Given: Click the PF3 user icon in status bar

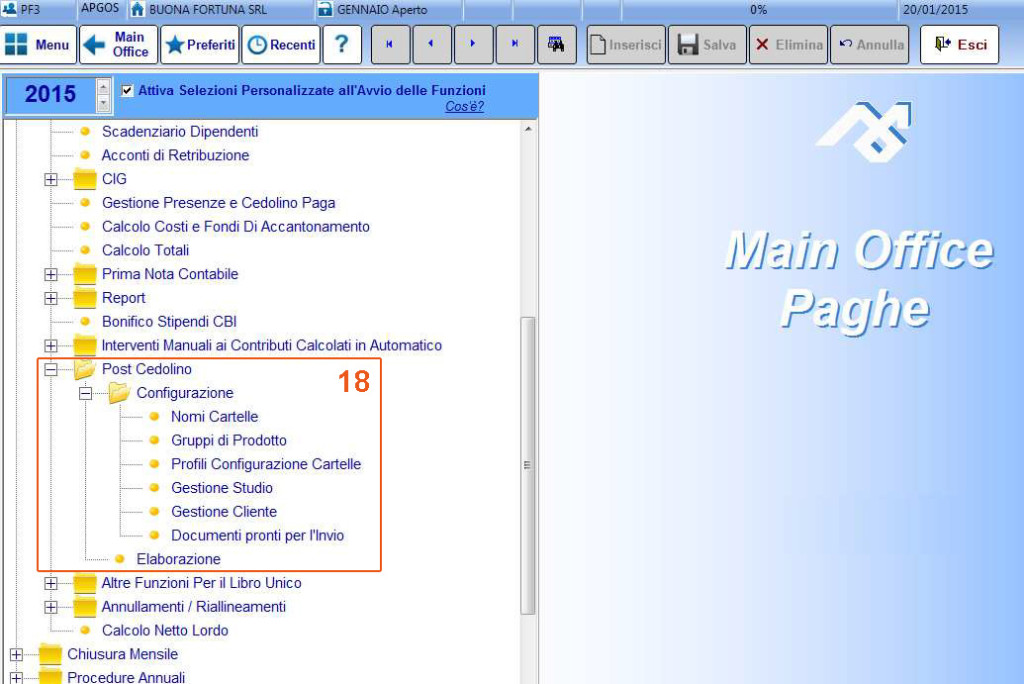Looking at the screenshot, I should 9,9.
